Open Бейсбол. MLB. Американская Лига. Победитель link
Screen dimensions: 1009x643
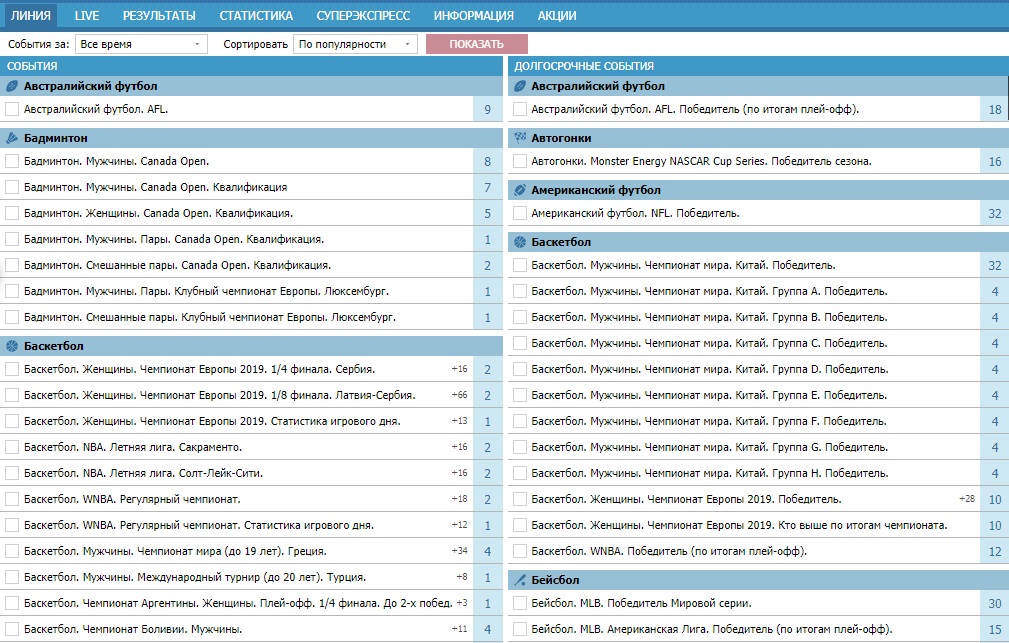click(x=712, y=629)
